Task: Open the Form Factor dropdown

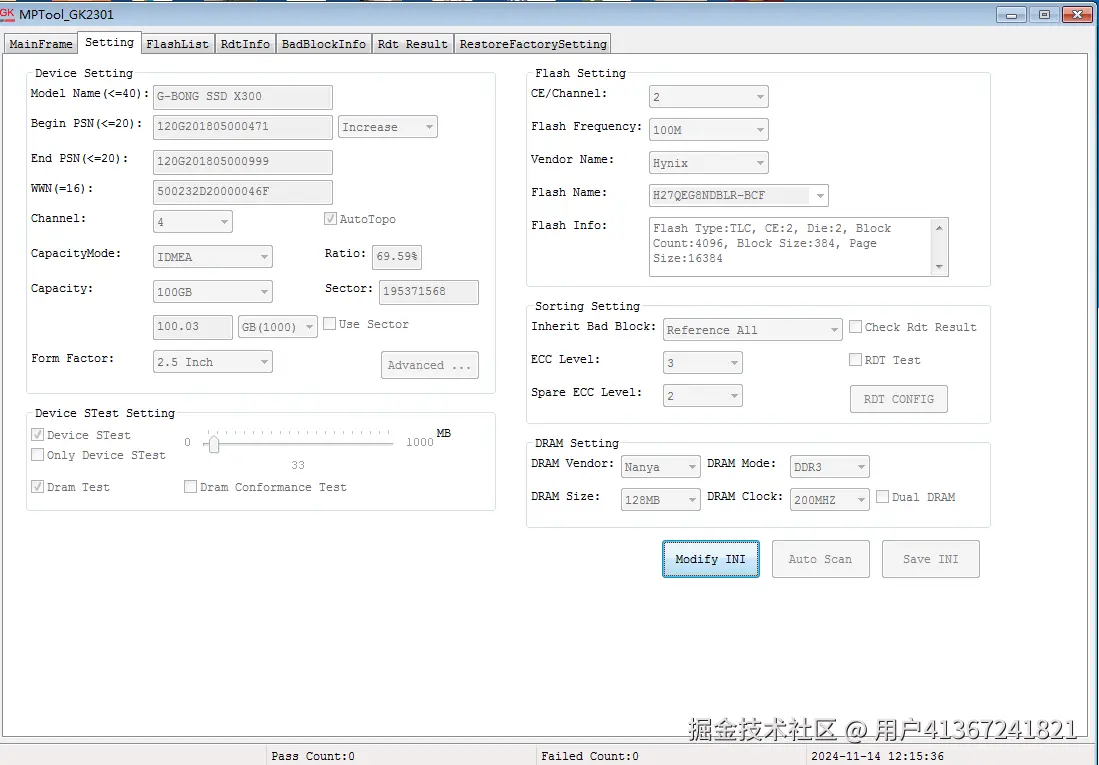Action: [x=212, y=362]
